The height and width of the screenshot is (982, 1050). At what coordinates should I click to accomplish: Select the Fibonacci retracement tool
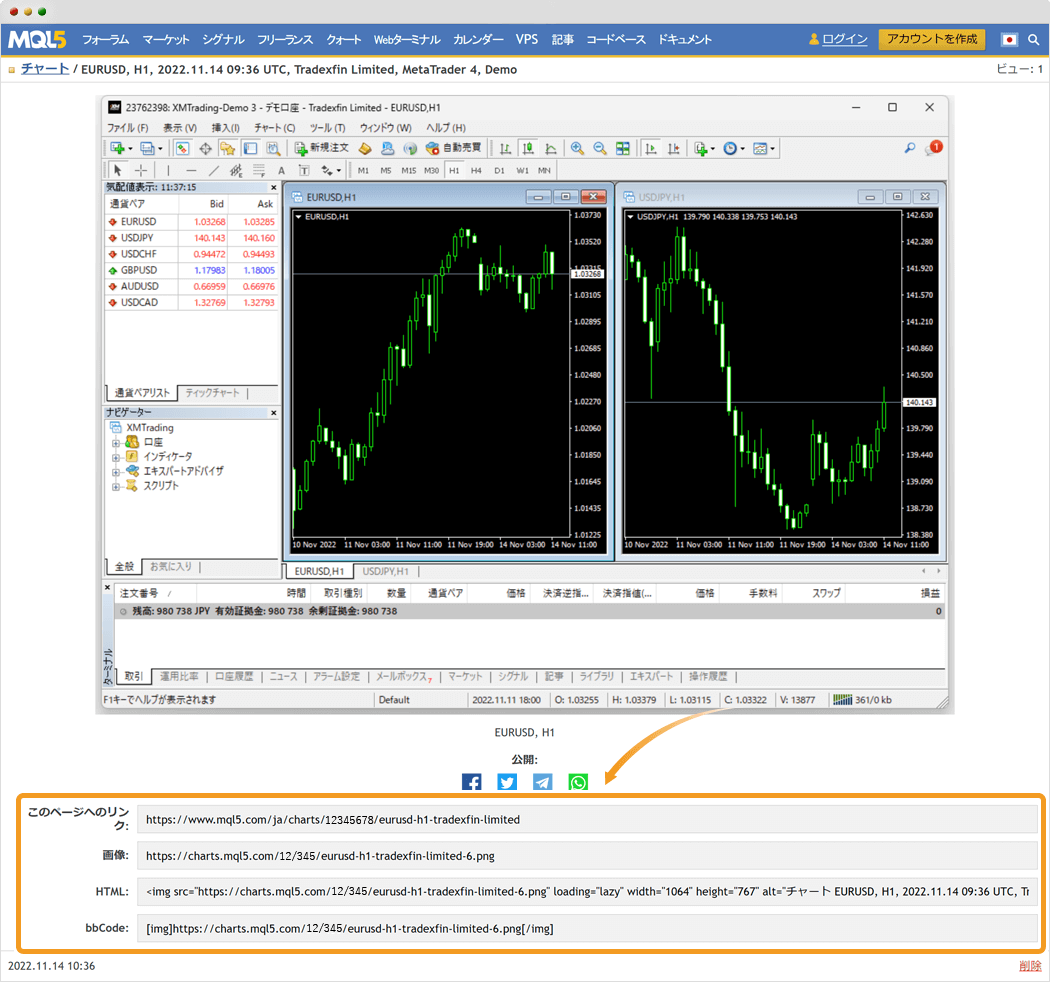tap(258, 170)
